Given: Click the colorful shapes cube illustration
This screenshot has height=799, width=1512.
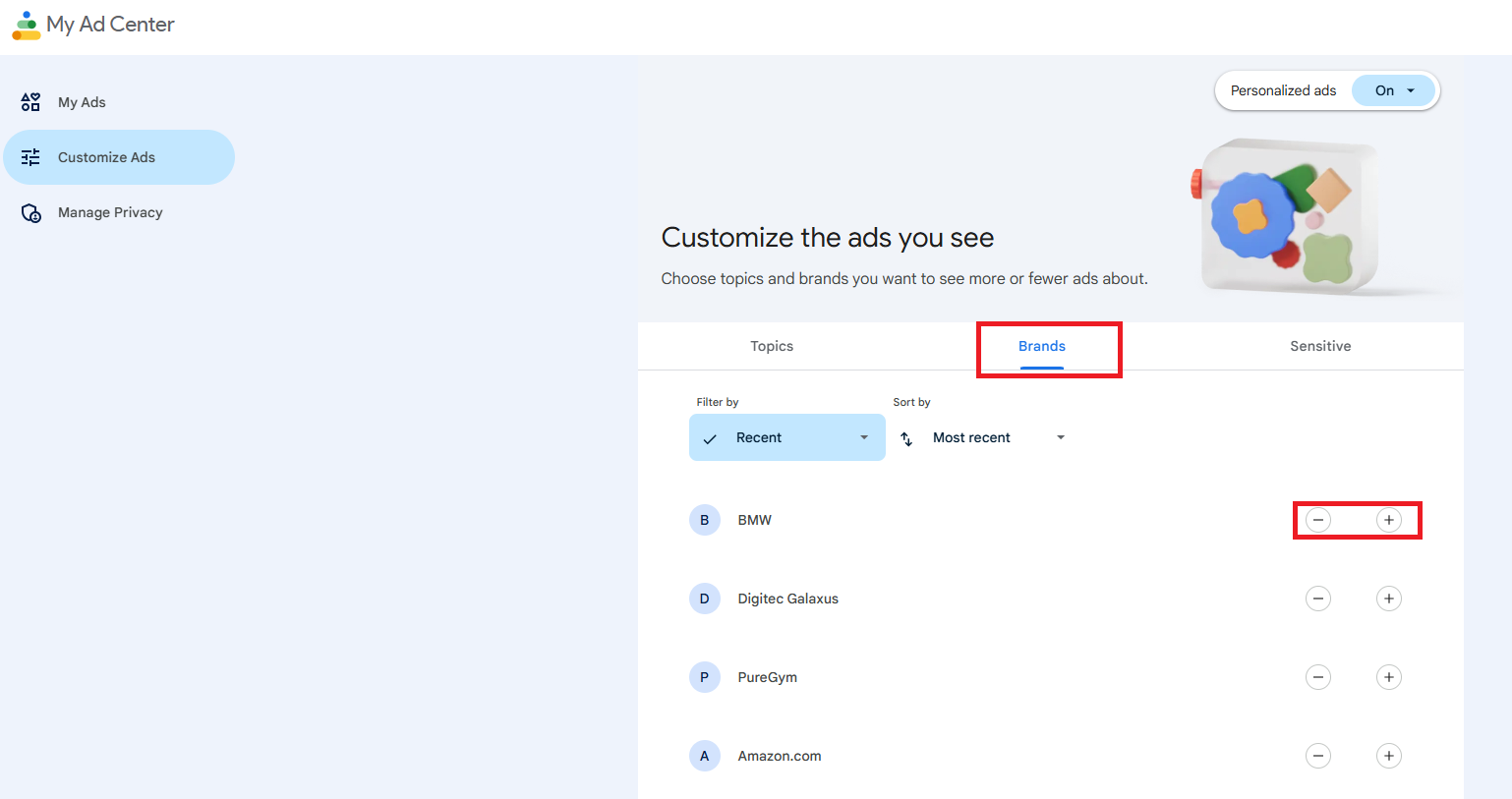Looking at the screenshot, I should pos(1288,216).
